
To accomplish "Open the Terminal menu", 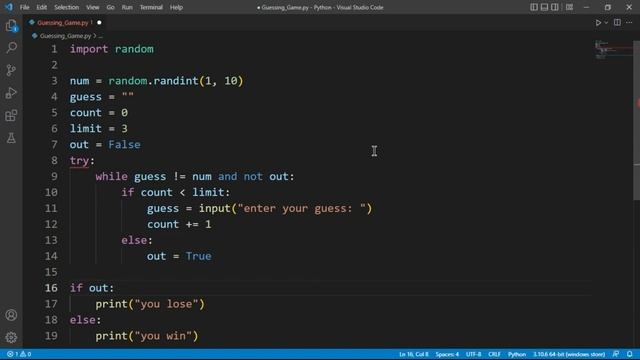I will tap(151, 7).
